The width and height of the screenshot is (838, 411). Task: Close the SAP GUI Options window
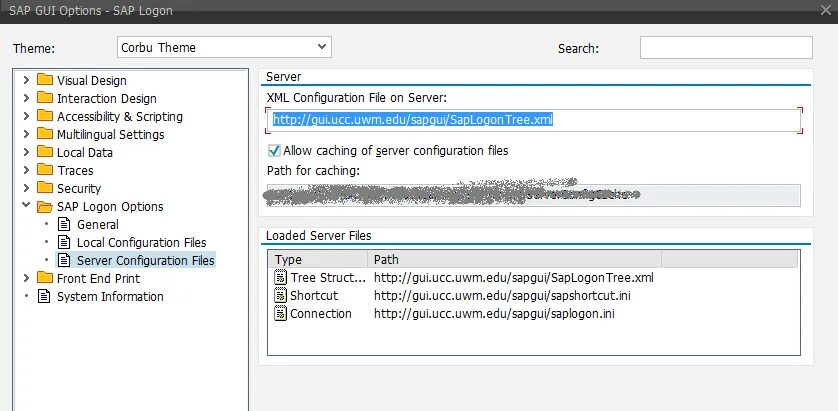[825, 10]
